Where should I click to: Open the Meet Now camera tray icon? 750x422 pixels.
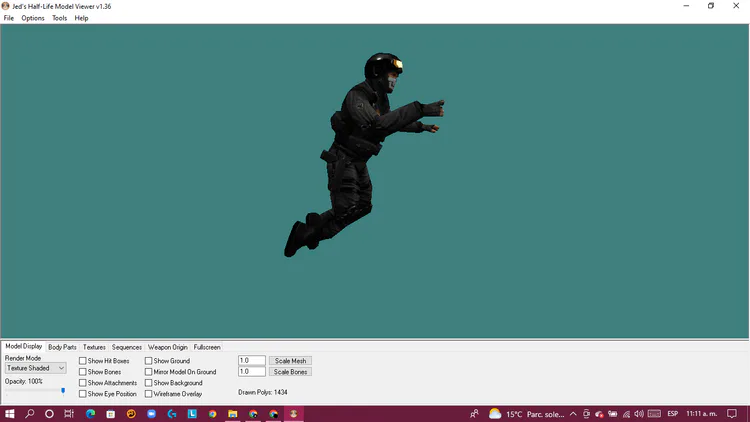(x=586, y=414)
